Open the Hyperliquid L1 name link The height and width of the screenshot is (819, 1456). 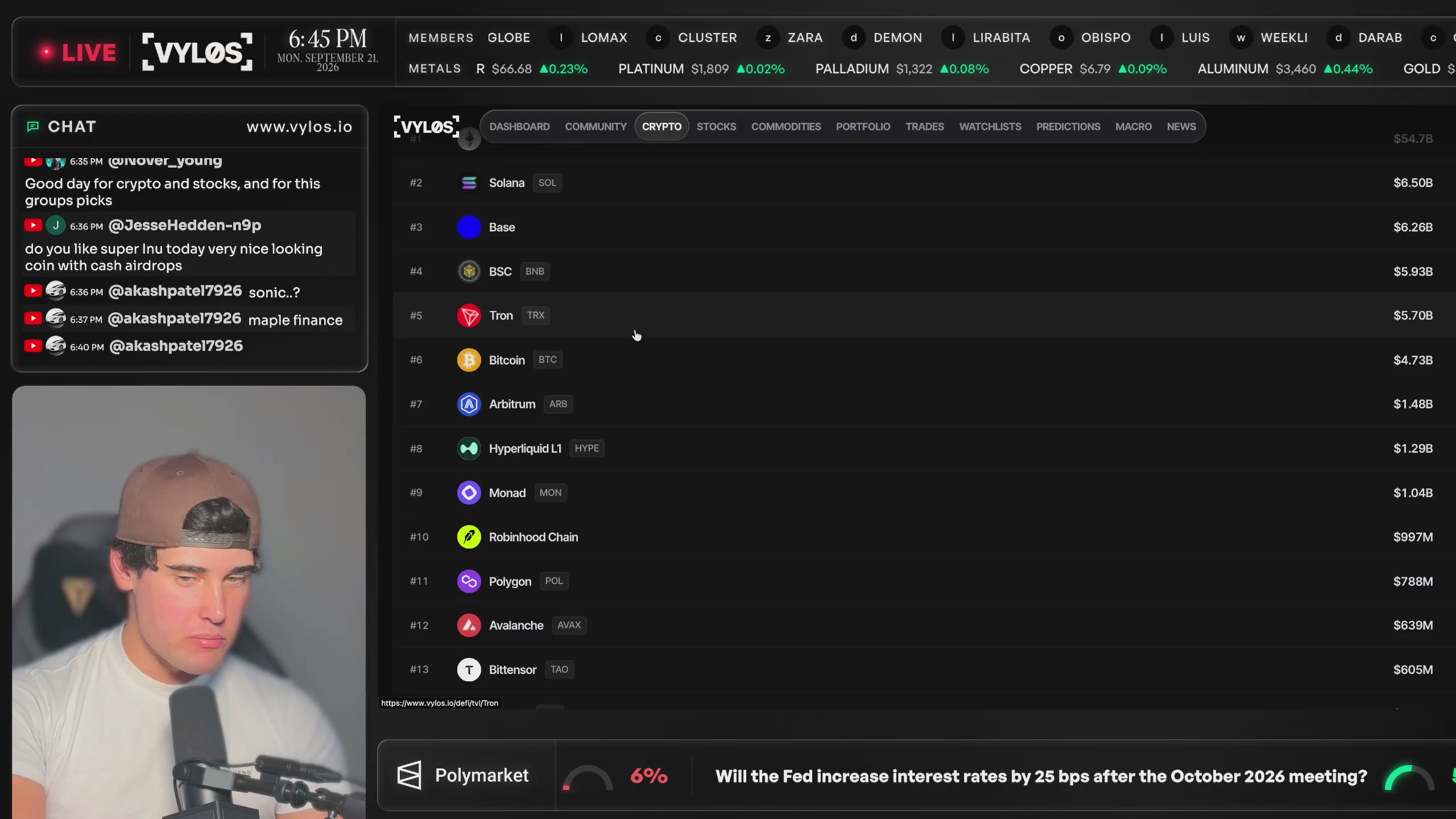pyautogui.click(x=525, y=448)
